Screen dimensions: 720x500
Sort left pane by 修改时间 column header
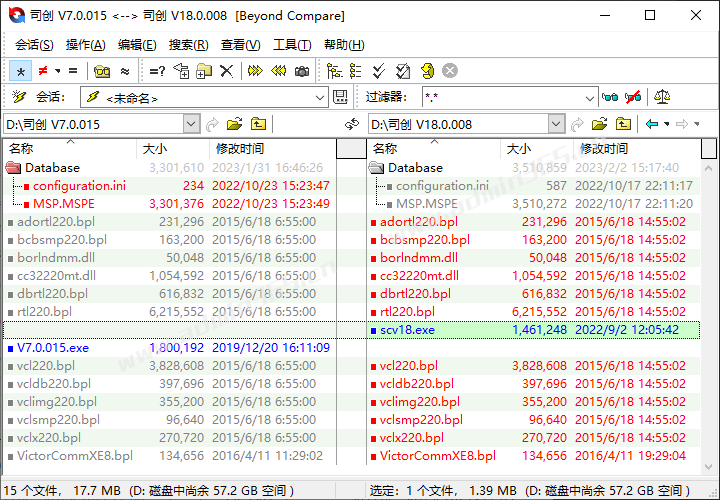(x=273, y=149)
